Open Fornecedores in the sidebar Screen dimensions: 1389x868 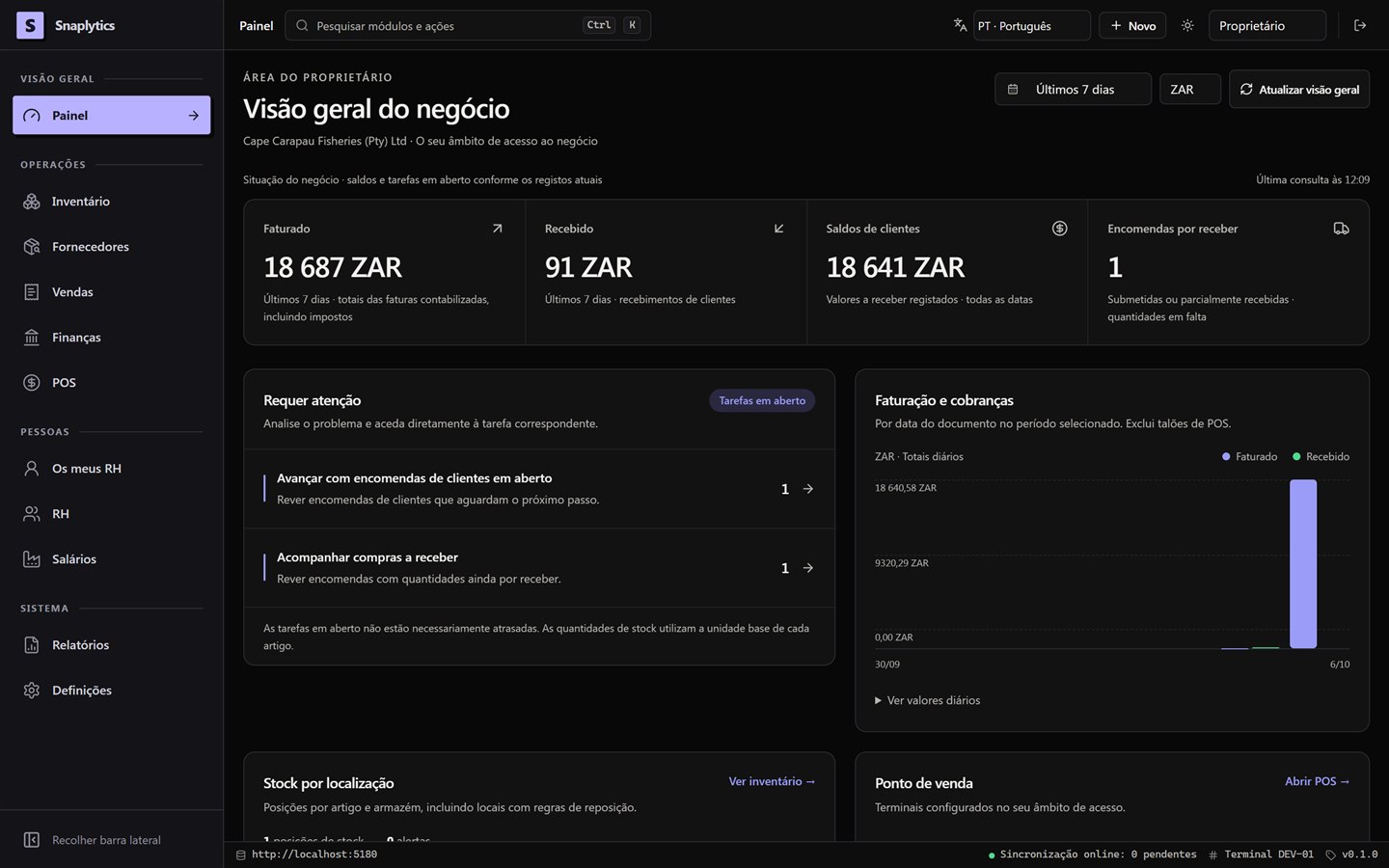click(111, 247)
